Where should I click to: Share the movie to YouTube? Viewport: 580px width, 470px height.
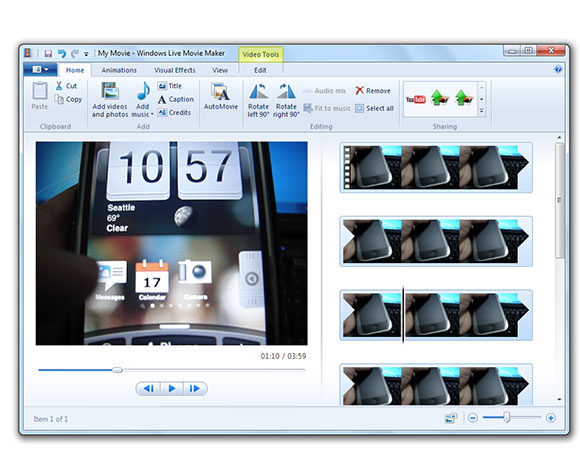(416, 99)
